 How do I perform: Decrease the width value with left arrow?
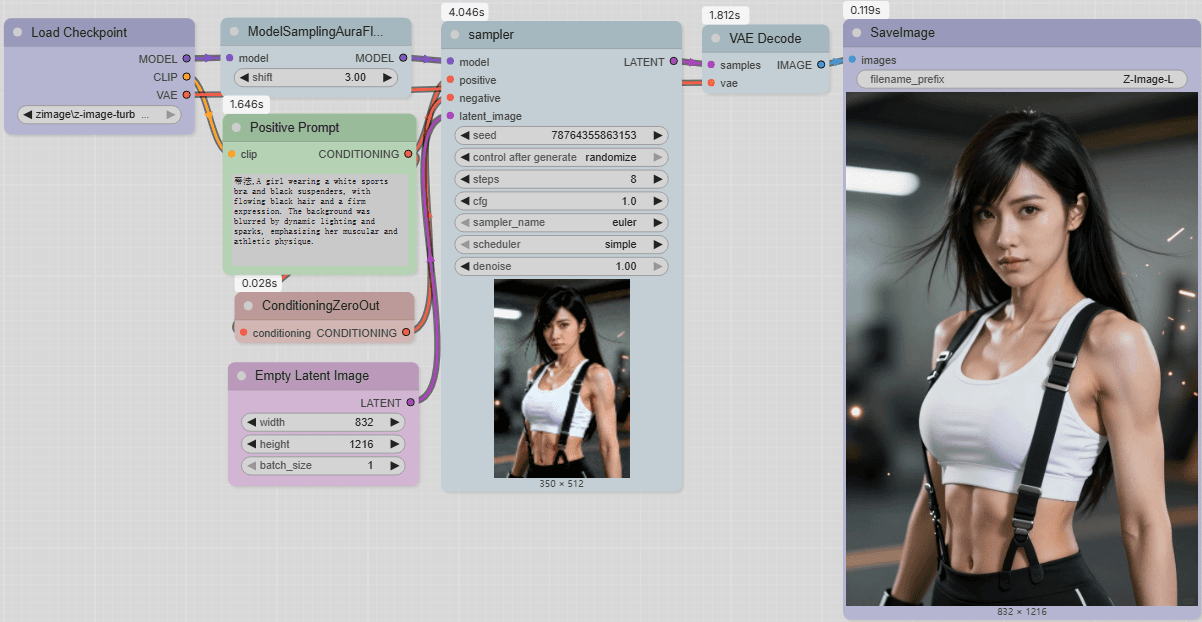tap(250, 423)
